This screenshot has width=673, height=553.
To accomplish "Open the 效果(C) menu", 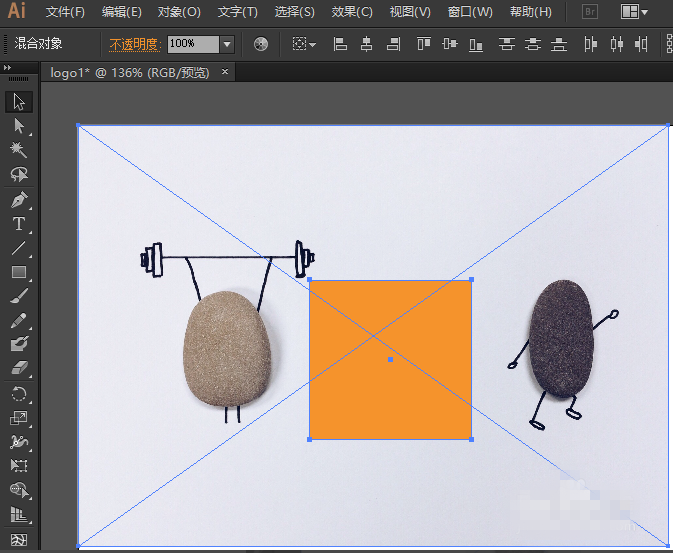I will coord(351,12).
